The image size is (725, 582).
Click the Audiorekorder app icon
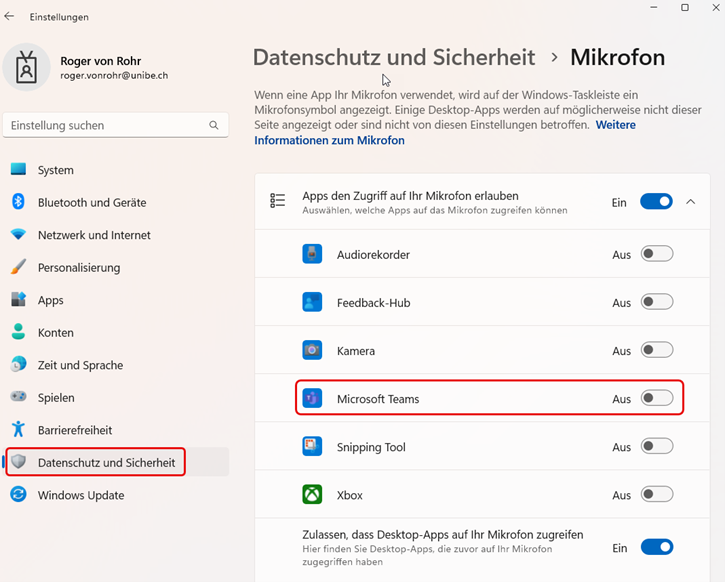[x=312, y=254]
